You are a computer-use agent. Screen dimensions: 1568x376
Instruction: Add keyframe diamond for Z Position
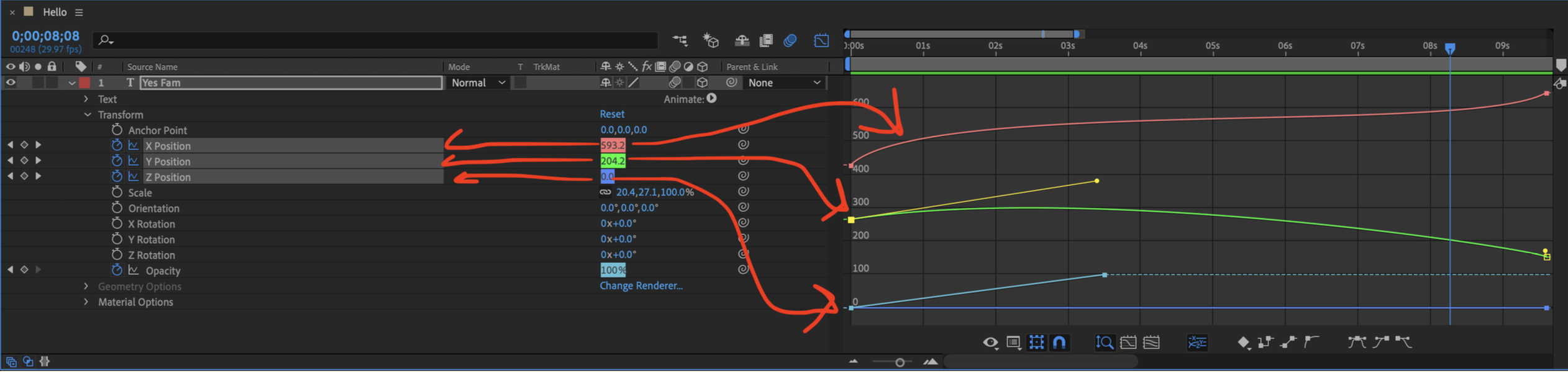pos(24,176)
